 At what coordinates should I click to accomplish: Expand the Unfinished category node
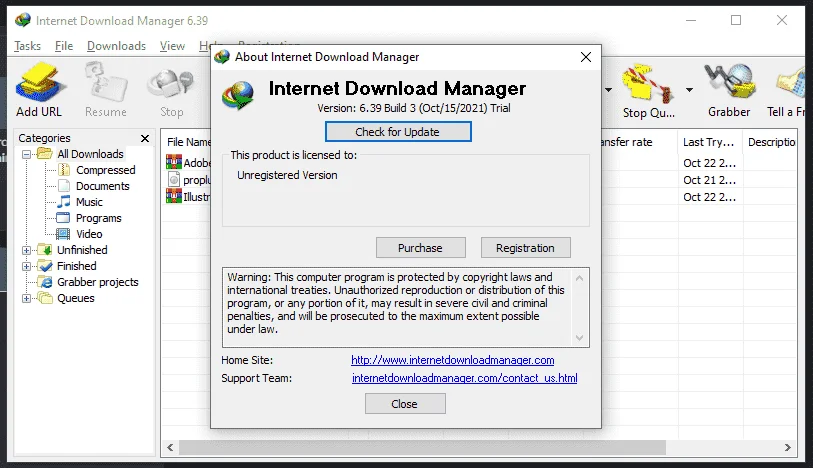[x=26, y=250]
